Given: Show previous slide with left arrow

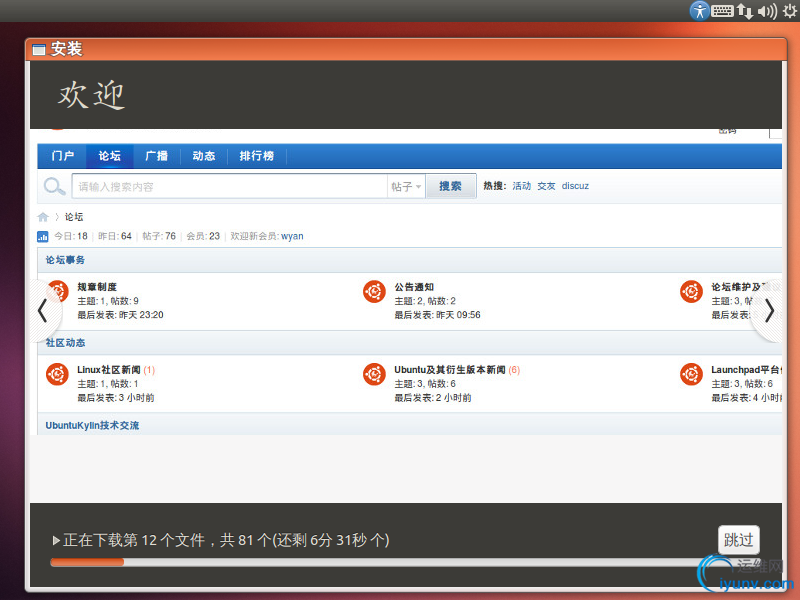Looking at the screenshot, I should pyautogui.click(x=43, y=311).
